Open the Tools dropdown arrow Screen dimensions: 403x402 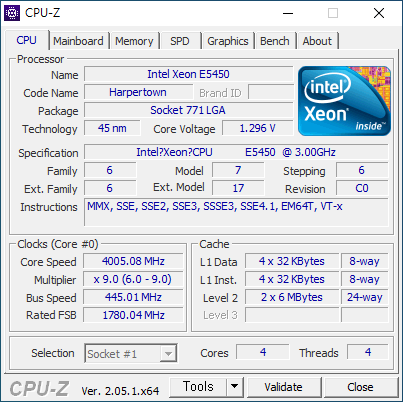point(235,387)
